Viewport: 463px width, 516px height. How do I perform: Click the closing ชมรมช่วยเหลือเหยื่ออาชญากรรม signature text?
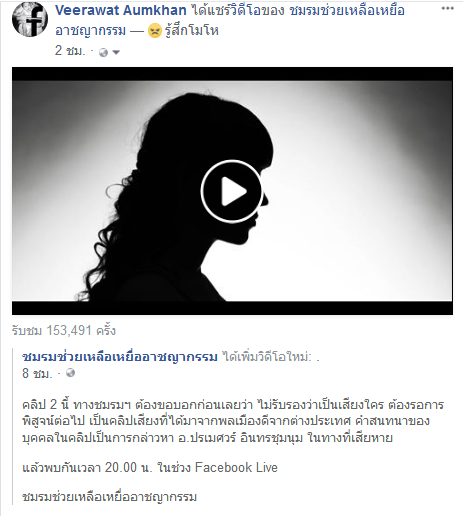[x=110, y=497]
